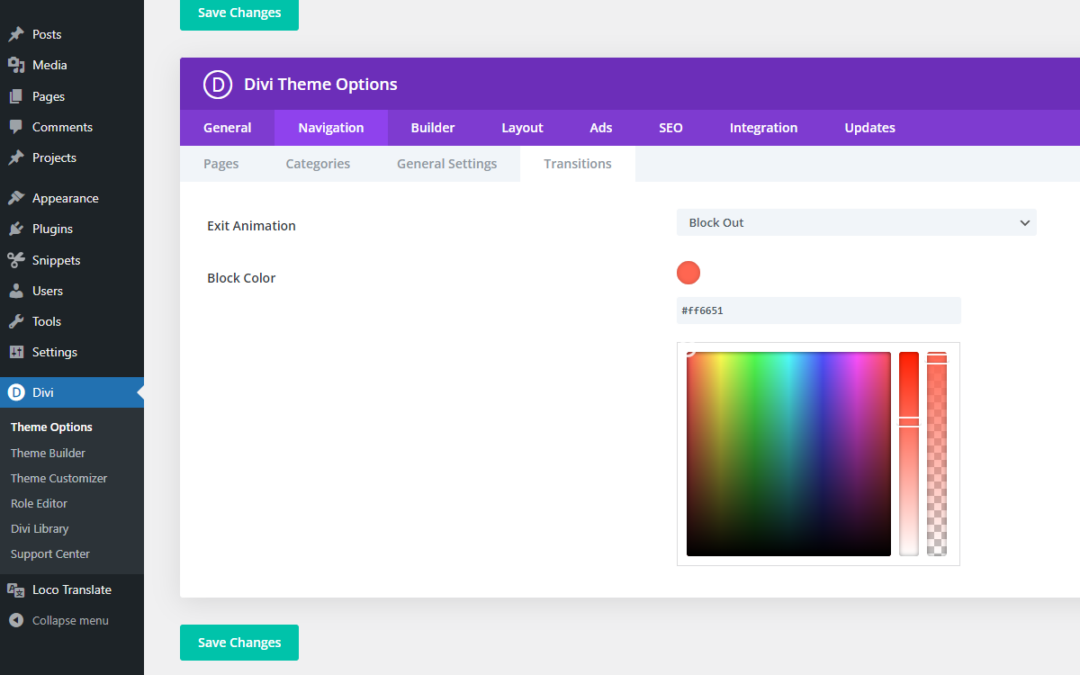This screenshot has height=675, width=1080.
Task: Click the Loco Translate icon
Action: tap(16, 590)
